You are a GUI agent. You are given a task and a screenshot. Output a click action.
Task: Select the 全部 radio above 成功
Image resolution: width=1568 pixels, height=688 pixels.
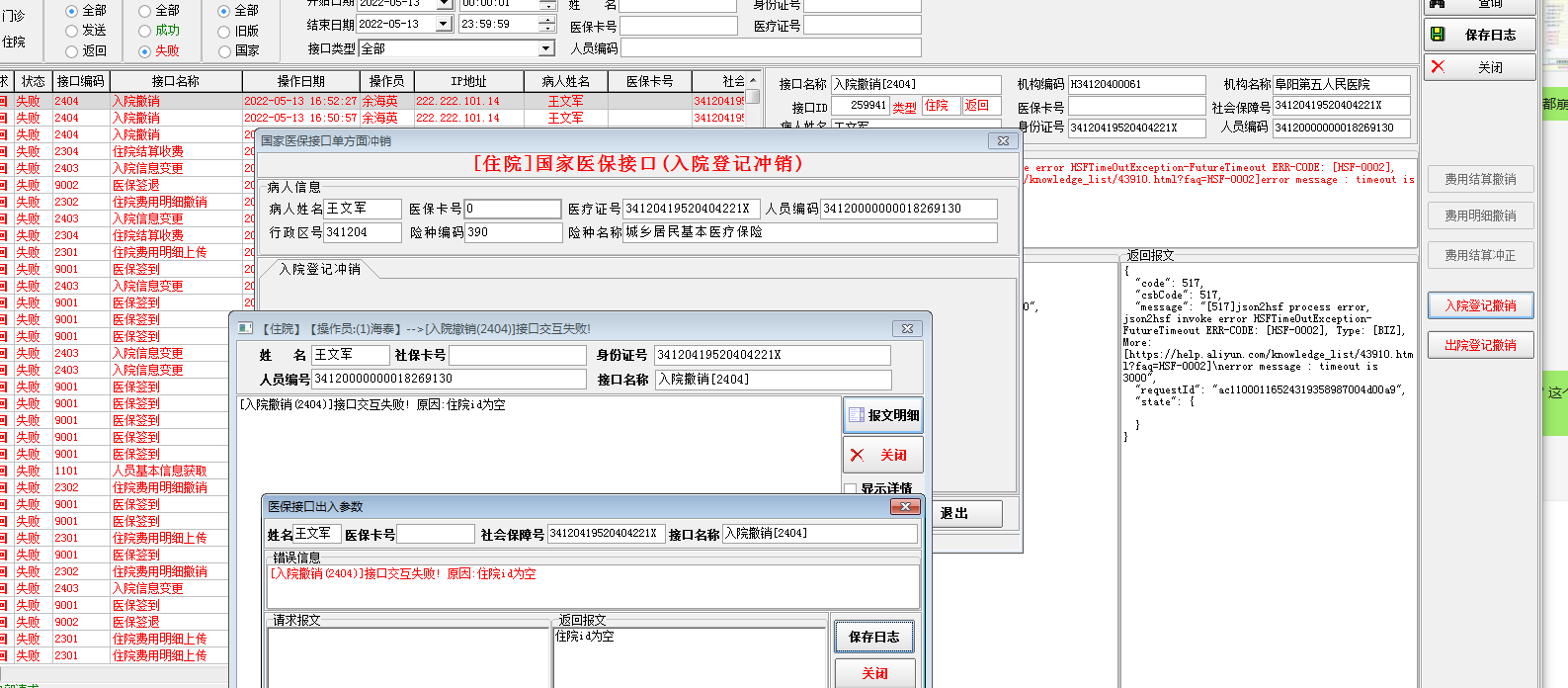point(145,11)
